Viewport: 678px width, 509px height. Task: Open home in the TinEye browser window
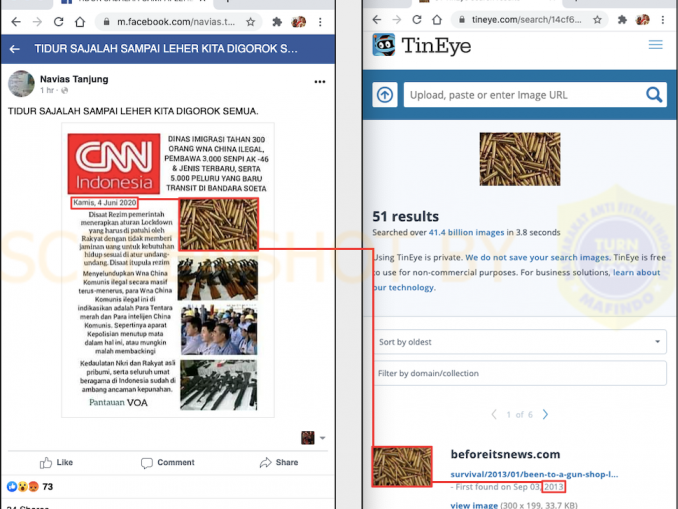(437, 19)
